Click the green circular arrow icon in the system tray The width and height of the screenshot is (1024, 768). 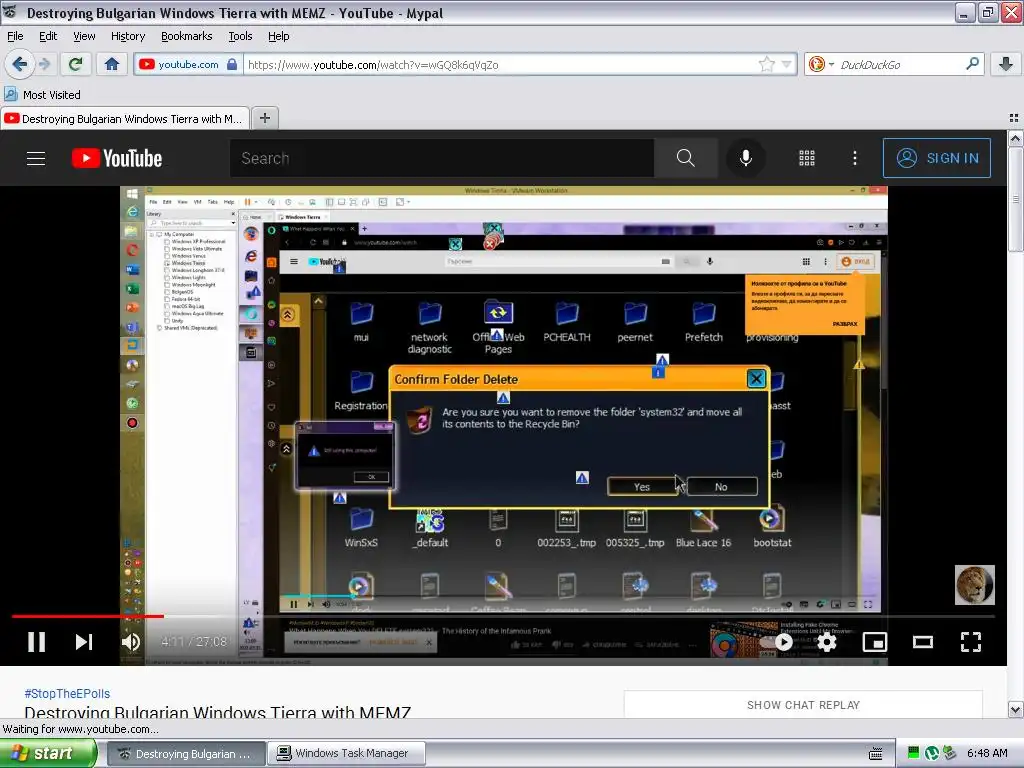932,753
